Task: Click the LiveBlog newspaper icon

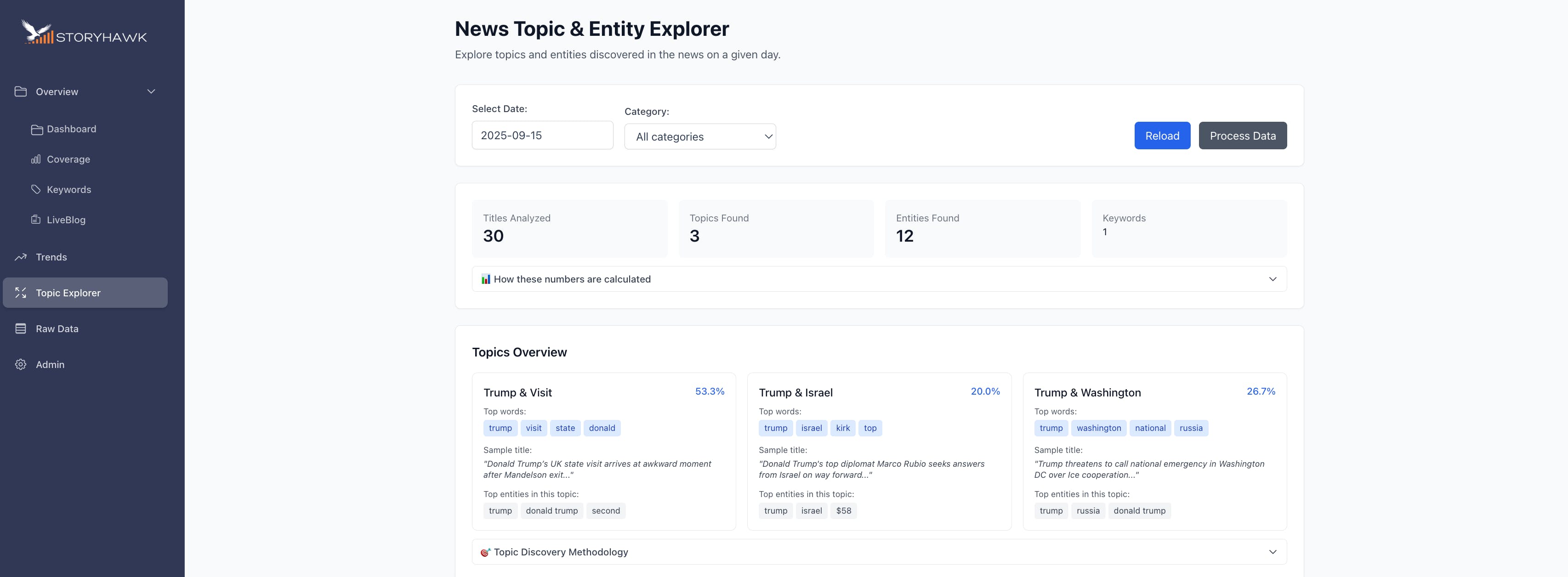Action: [36, 219]
